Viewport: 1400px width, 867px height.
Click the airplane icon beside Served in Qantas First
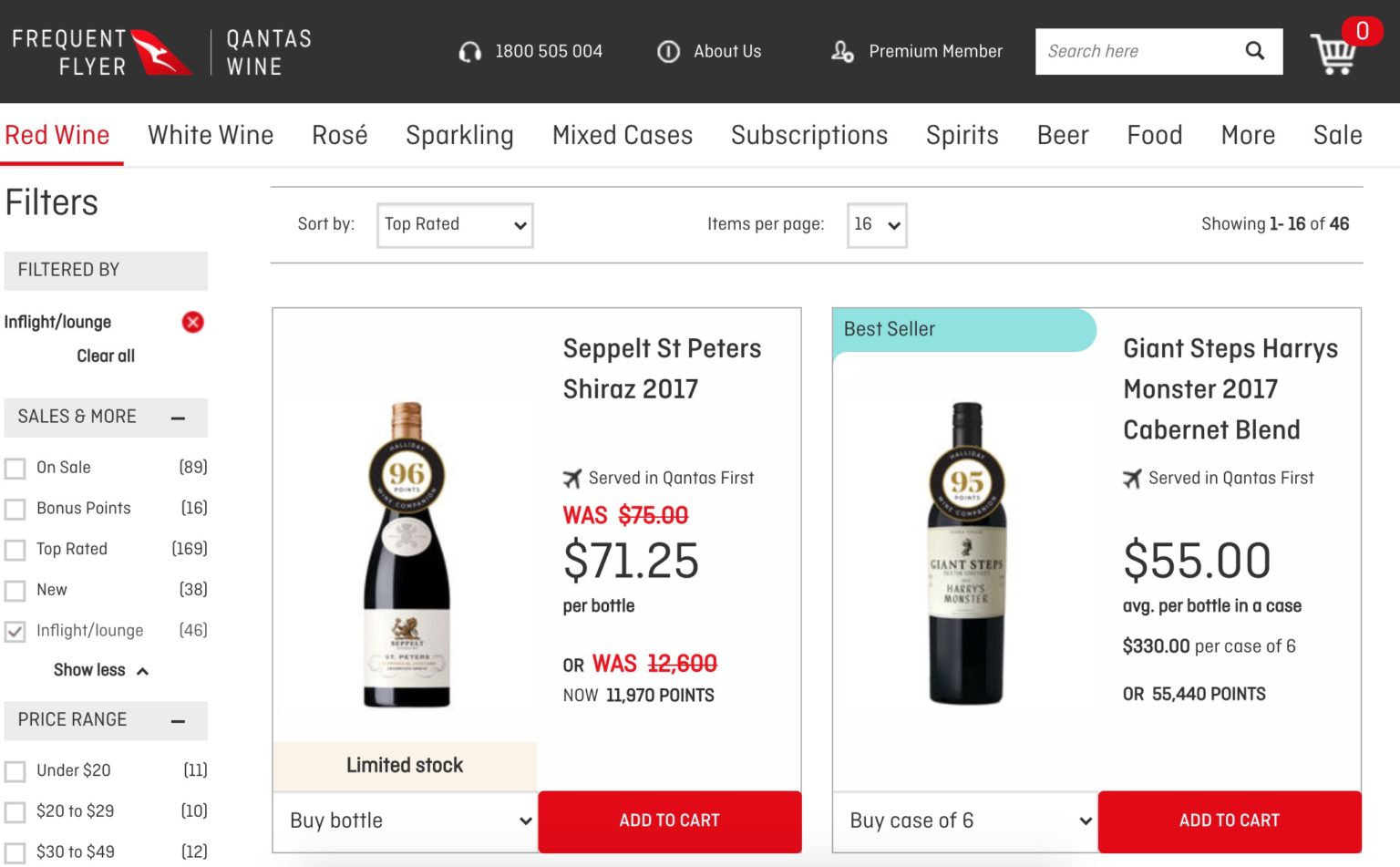[x=572, y=478]
